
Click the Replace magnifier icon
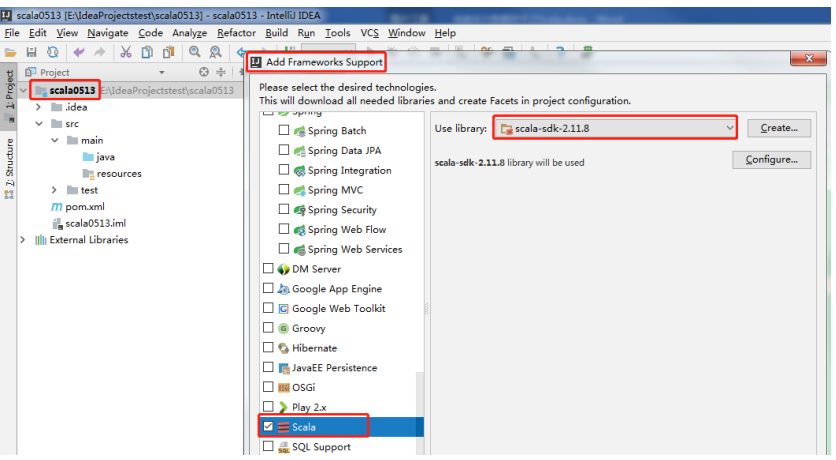(x=215, y=52)
